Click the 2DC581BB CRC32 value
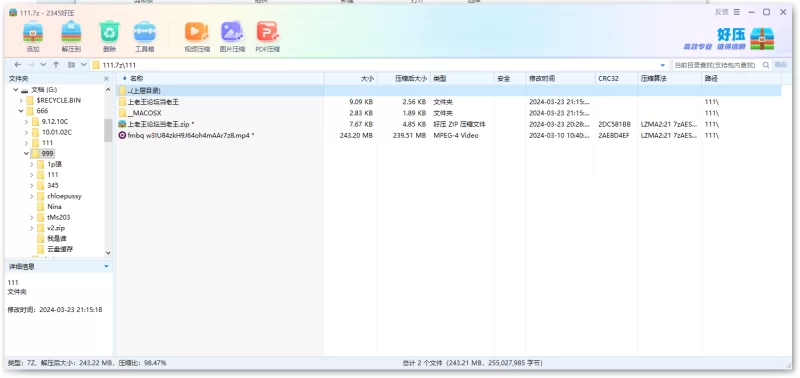This screenshot has width=800, height=378. 615,124
